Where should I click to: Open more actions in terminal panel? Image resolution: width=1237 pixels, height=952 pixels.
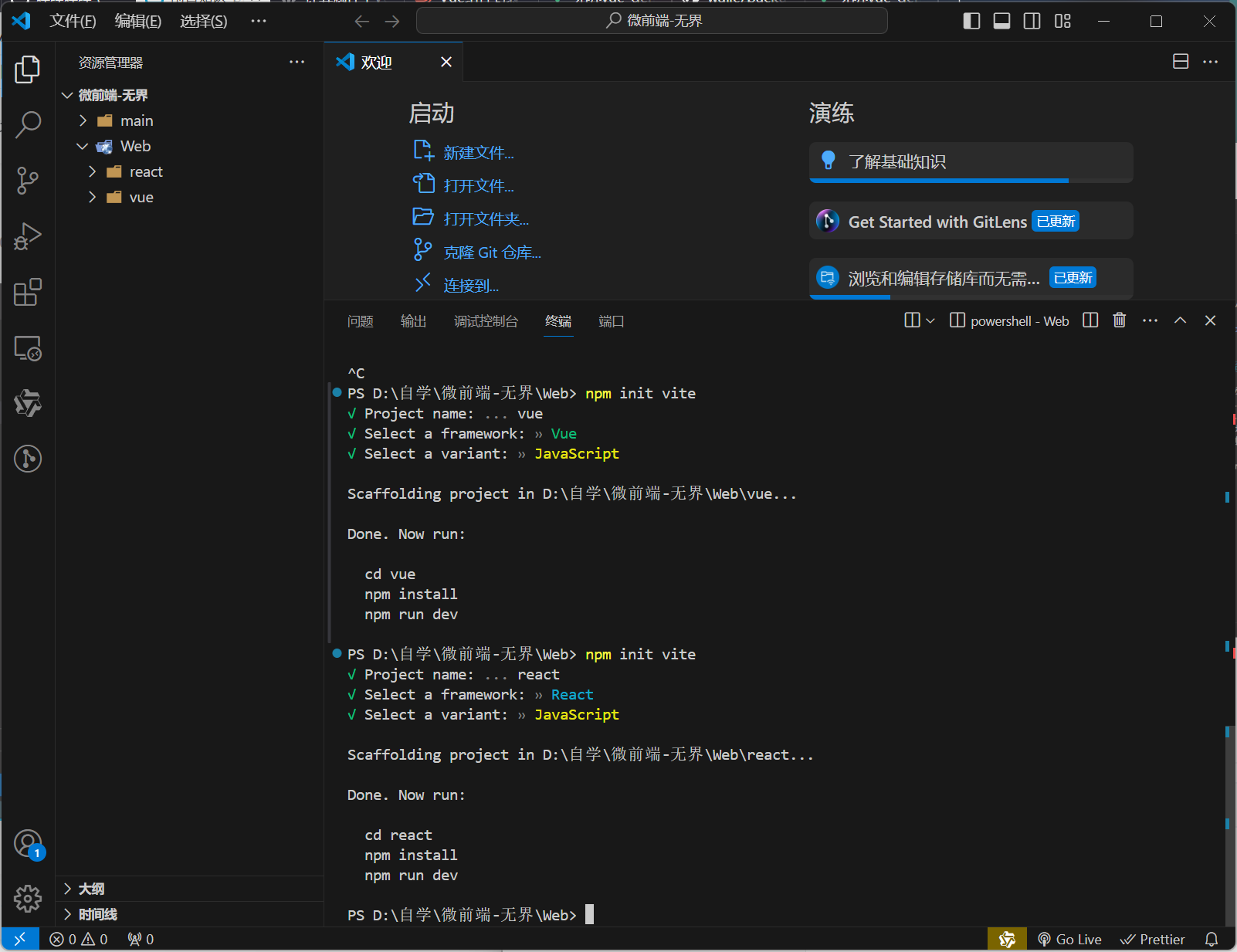pyautogui.click(x=1150, y=320)
